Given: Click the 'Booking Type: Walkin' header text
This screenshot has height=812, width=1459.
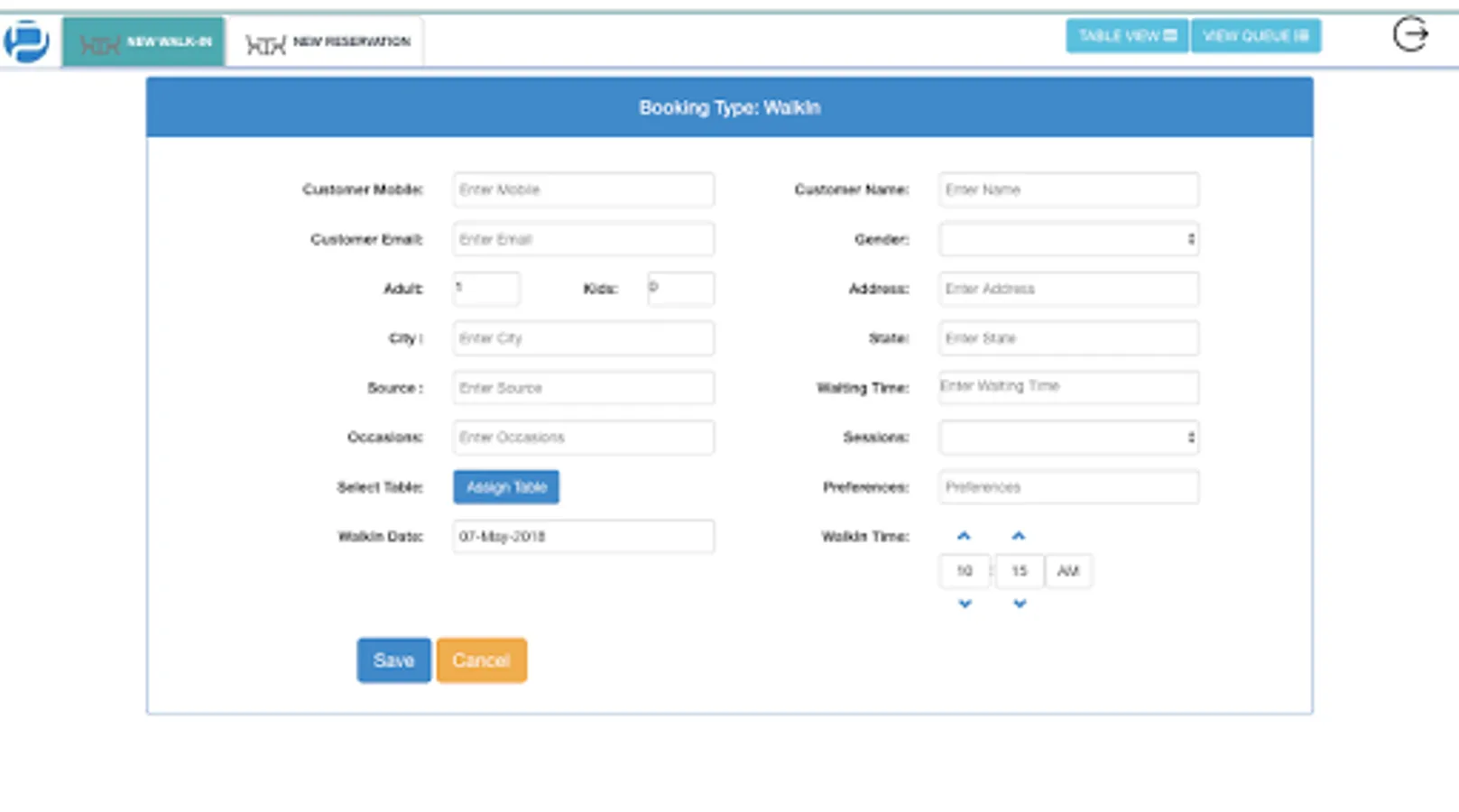Looking at the screenshot, I should coord(730,107).
